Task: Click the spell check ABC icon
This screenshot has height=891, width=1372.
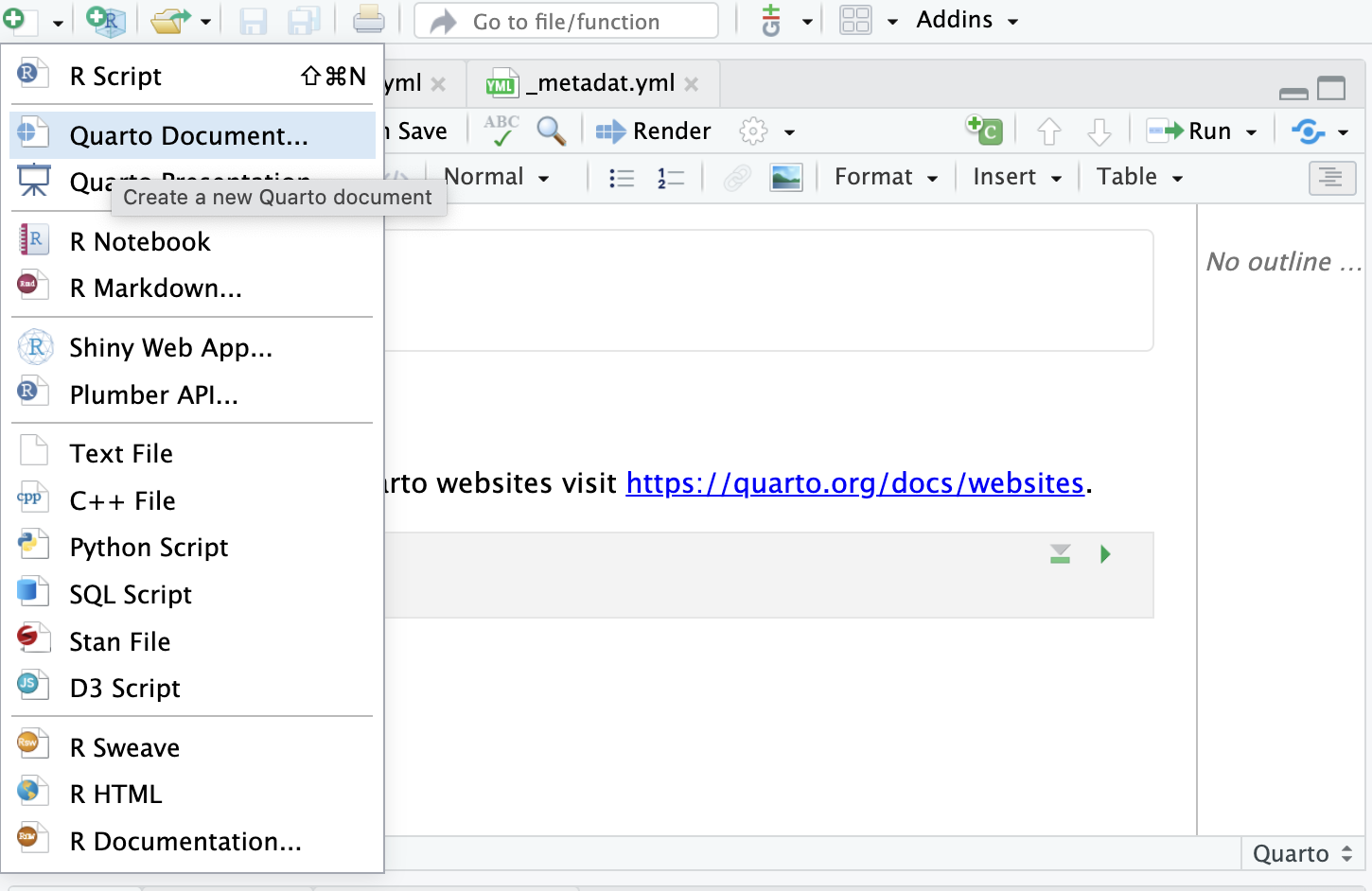Action: coord(501,131)
